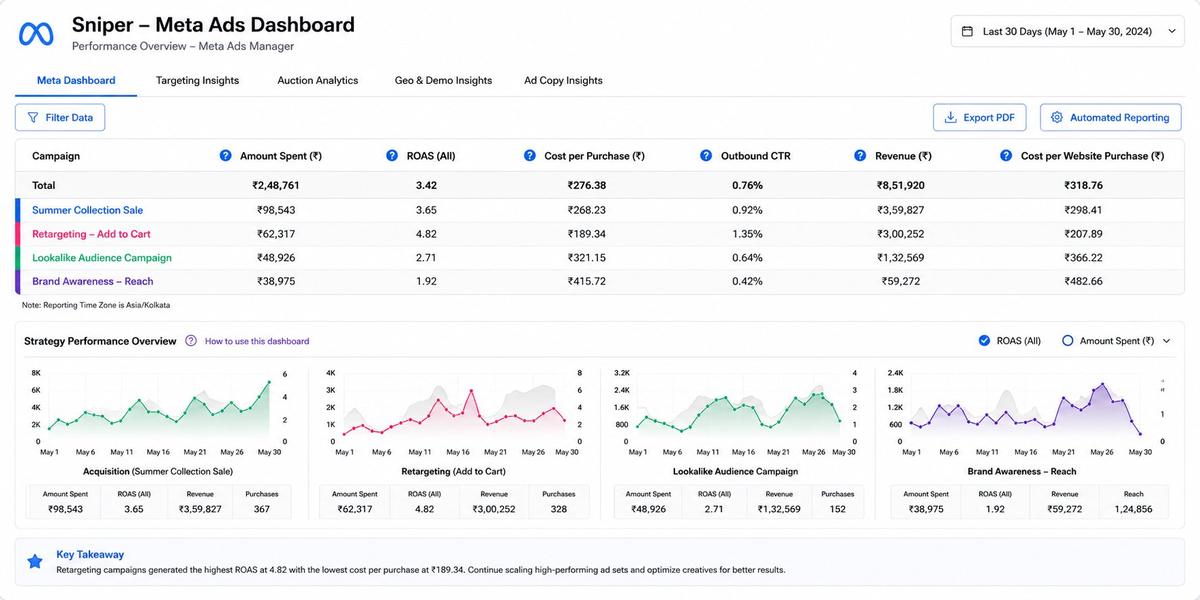The height and width of the screenshot is (600, 1200).
Task: Click the Total row label
Action: coord(44,185)
